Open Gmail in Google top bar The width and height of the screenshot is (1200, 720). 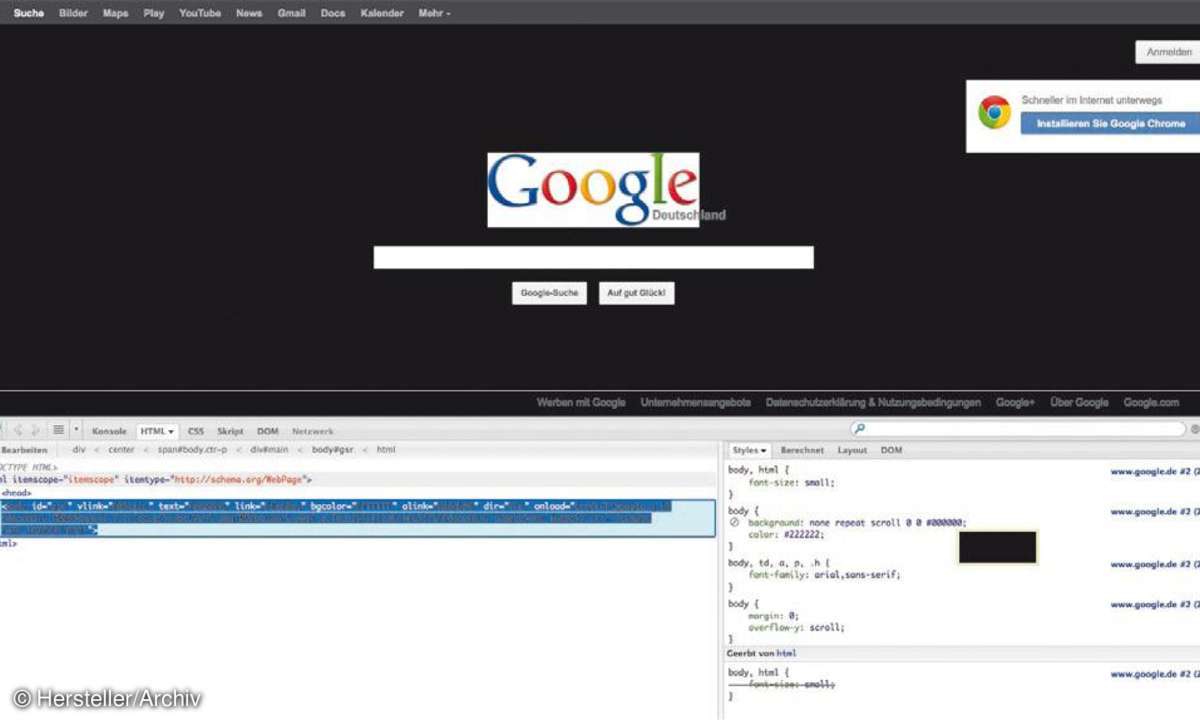(291, 13)
